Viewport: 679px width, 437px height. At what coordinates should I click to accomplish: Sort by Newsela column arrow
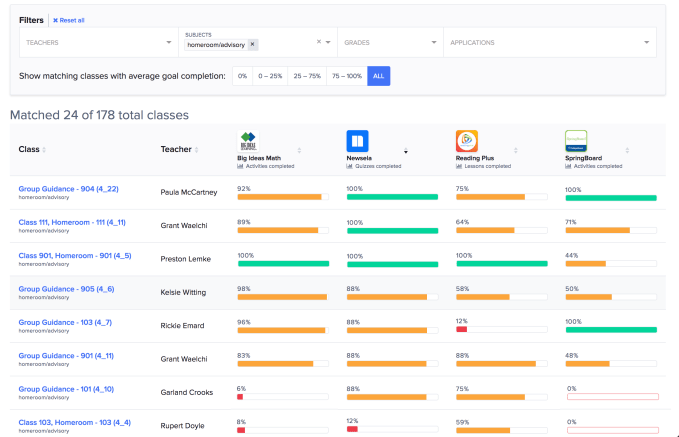pyautogui.click(x=406, y=151)
